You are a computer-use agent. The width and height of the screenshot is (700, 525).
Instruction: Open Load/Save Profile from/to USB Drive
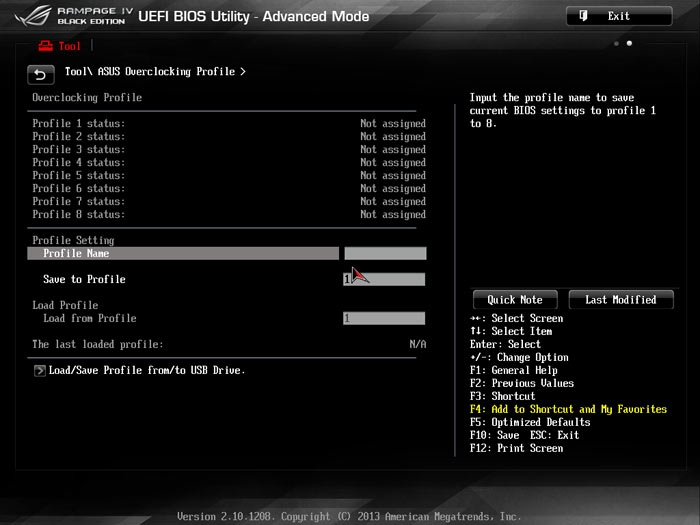click(146, 371)
